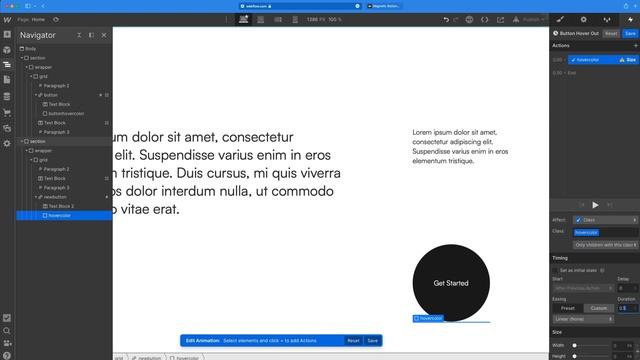
Task: Select the highlighted hovercolor tree item
Action: pos(64,216)
